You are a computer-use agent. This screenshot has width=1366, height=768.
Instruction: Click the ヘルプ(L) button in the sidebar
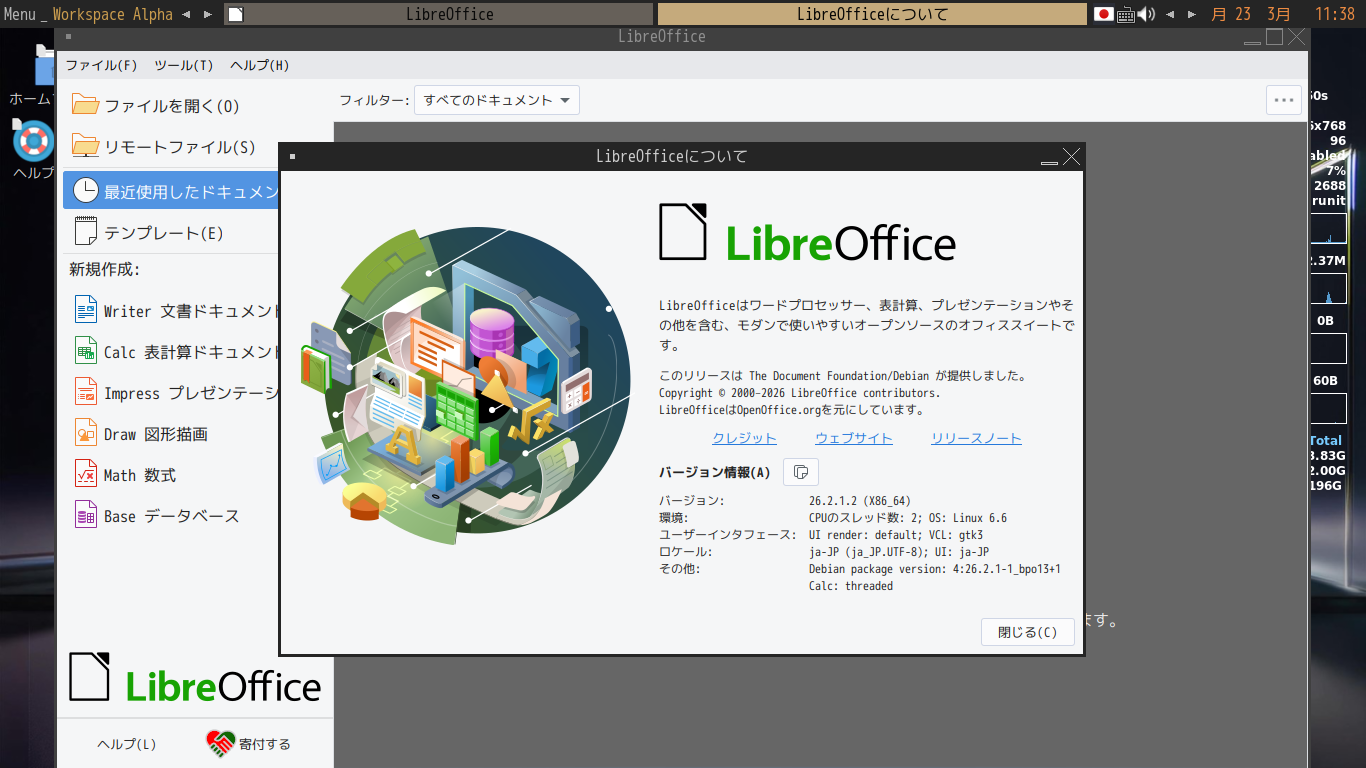coord(127,744)
